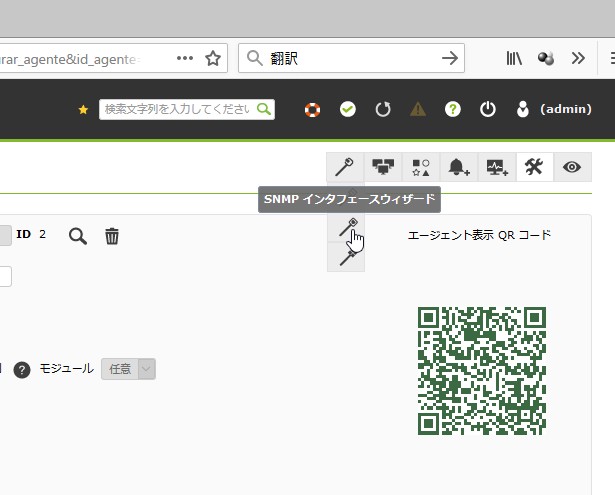Screen dimensions: 615x495
Task: Click the help icon beside モジュール
Action: click(x=22, y=369)
